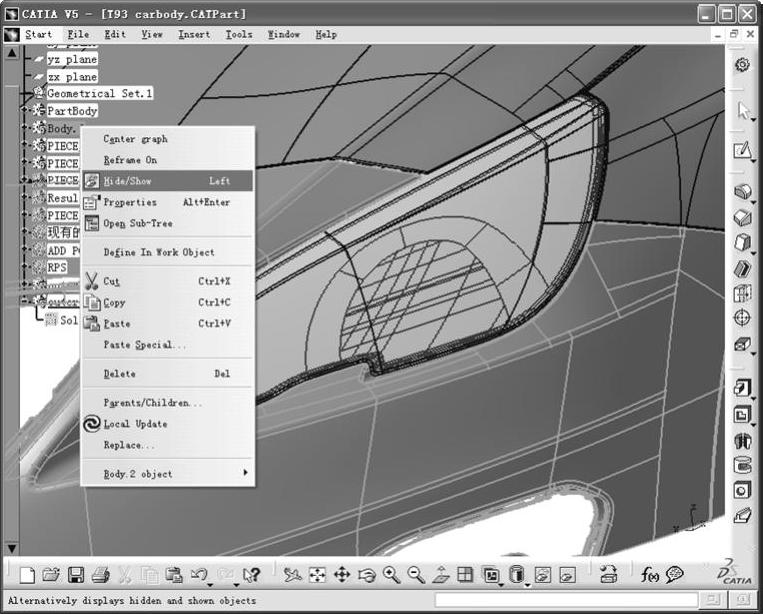763x614 pixels.
Task: Click the New document icon
Action: coord(27,575)
